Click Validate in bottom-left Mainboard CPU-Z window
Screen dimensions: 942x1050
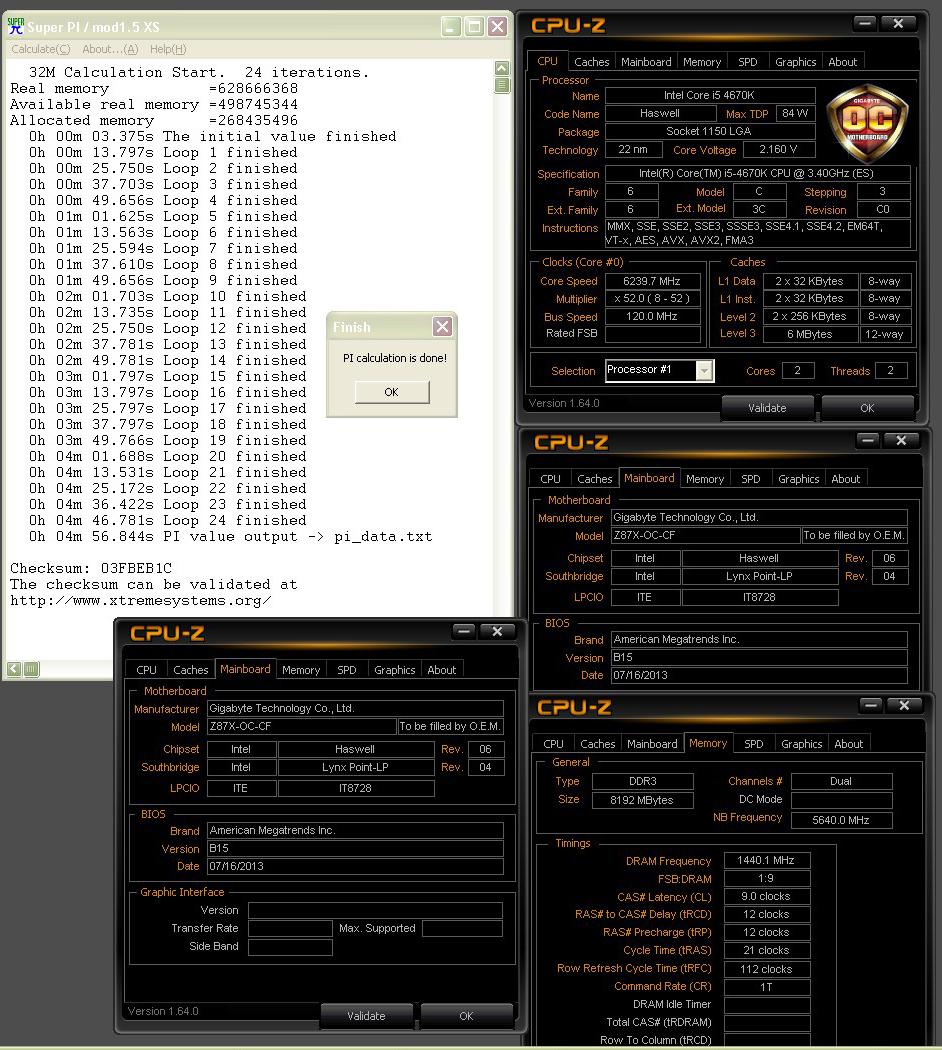(366, 1016)
